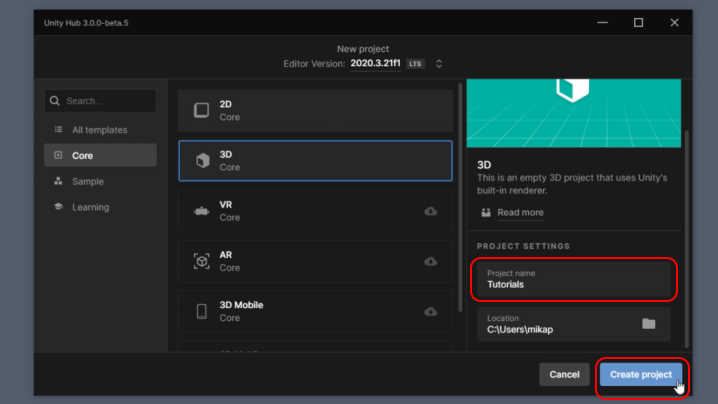Click the Read more people icon
718x404 pixels.
[486, 212]
